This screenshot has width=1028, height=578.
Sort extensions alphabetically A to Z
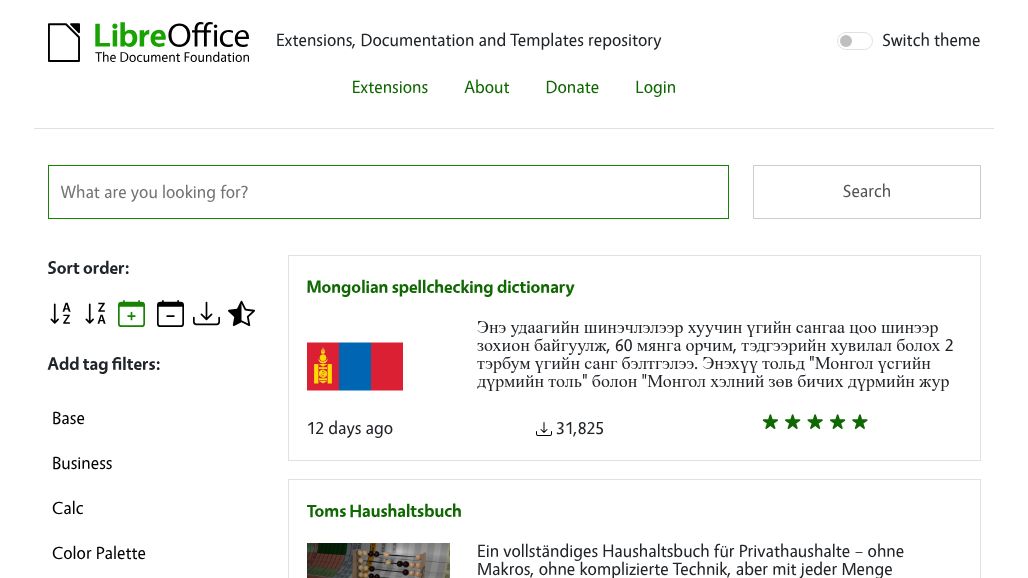(x=60, y=314)
